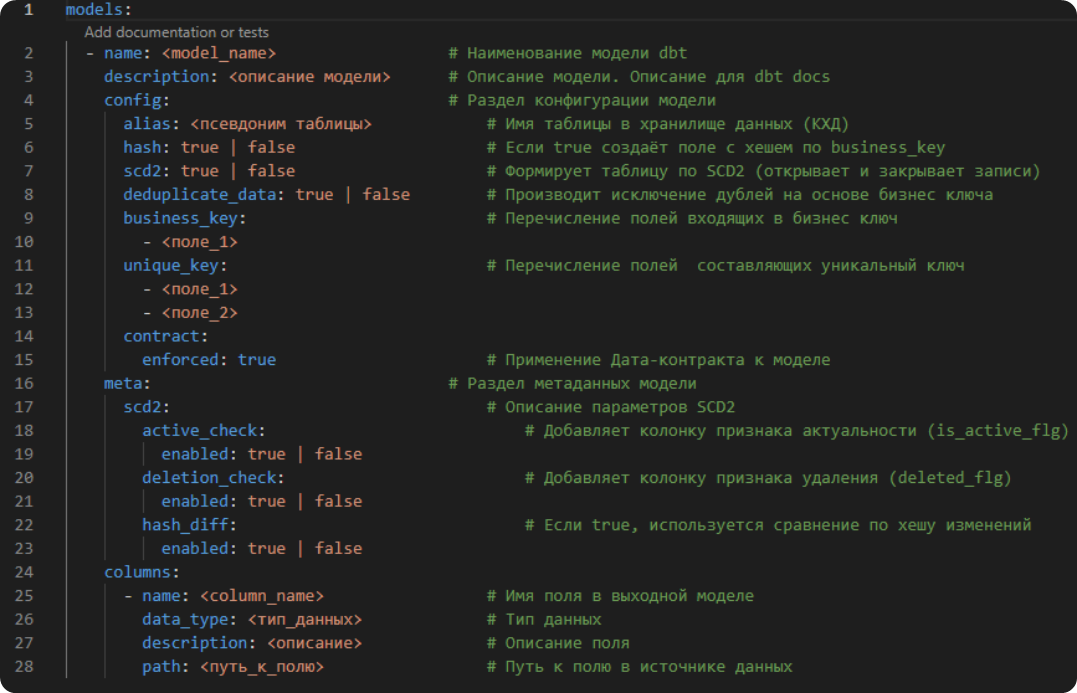The image size is (1077, 693).
Task: Click the <поле_2> placeholder
Action: (x=199, y=312)
